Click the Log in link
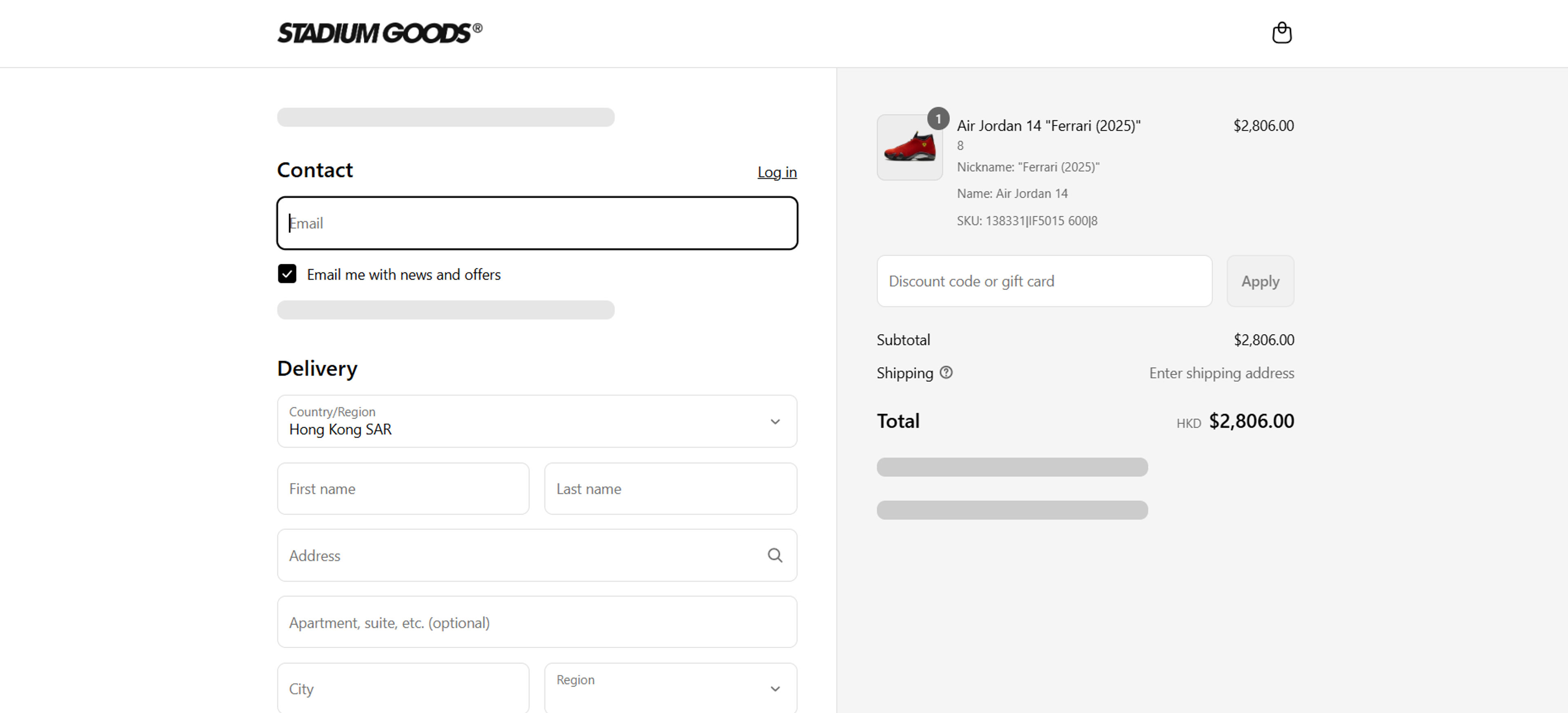The image size is (1568, 713). coord(777,172)
